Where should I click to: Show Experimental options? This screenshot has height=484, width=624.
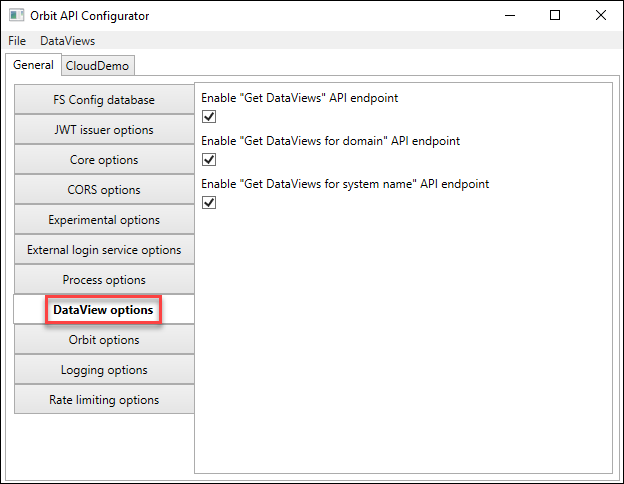tap(104, 220)
